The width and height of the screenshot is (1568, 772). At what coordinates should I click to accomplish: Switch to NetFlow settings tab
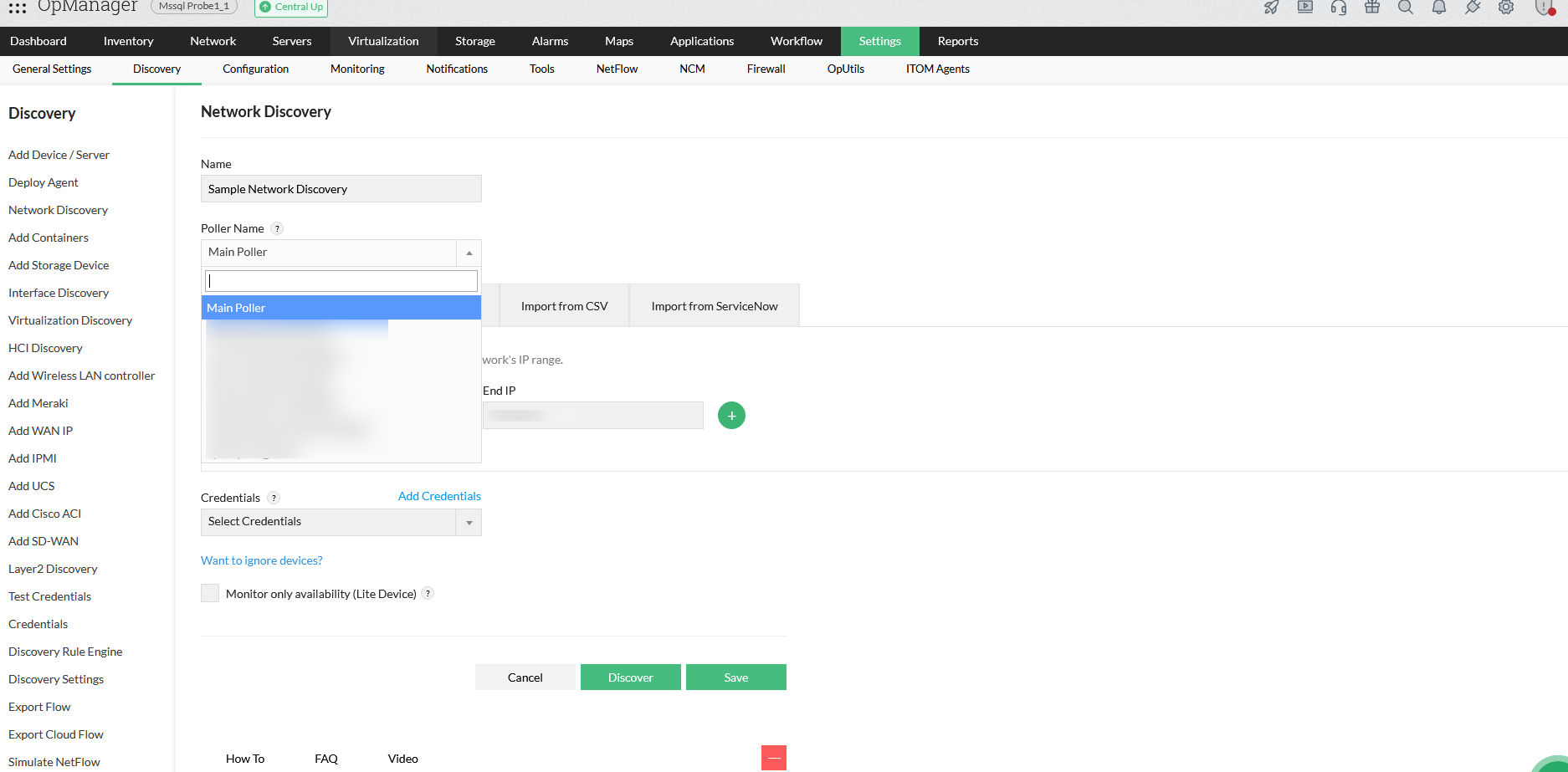point(617,69)
